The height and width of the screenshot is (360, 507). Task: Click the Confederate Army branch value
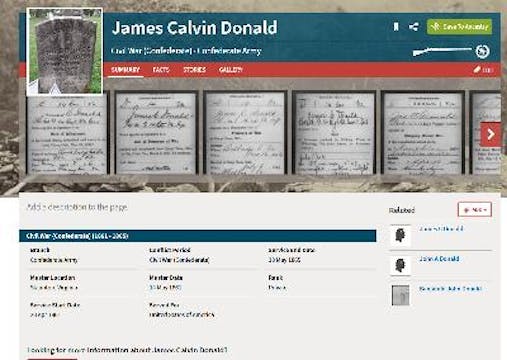54,260
